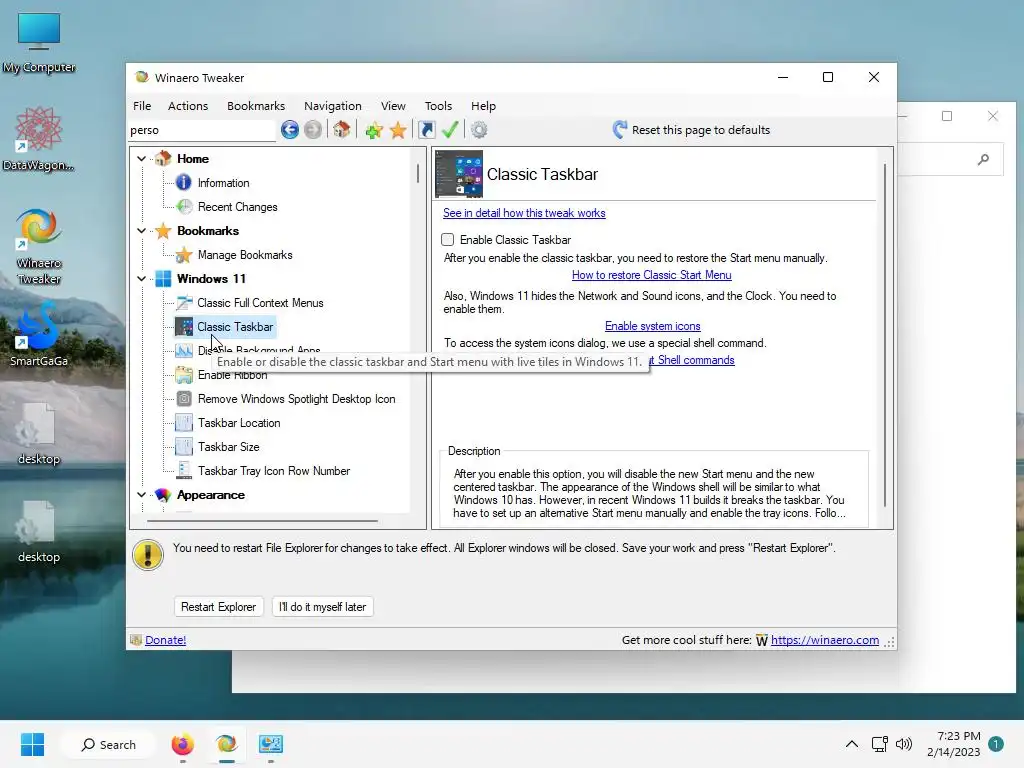Add bookmark with green plus star icon
The width and height of the screenshot is (1024, 768).
(374, 130)
